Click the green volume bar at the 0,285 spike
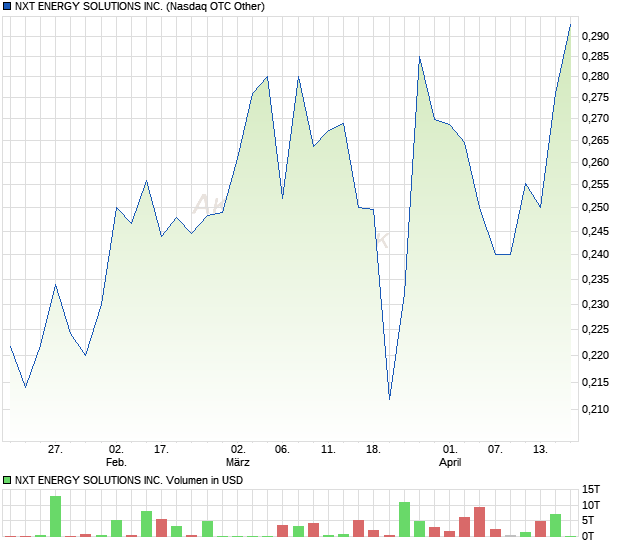This screenshot has height=546, width=620. [420, 529]
